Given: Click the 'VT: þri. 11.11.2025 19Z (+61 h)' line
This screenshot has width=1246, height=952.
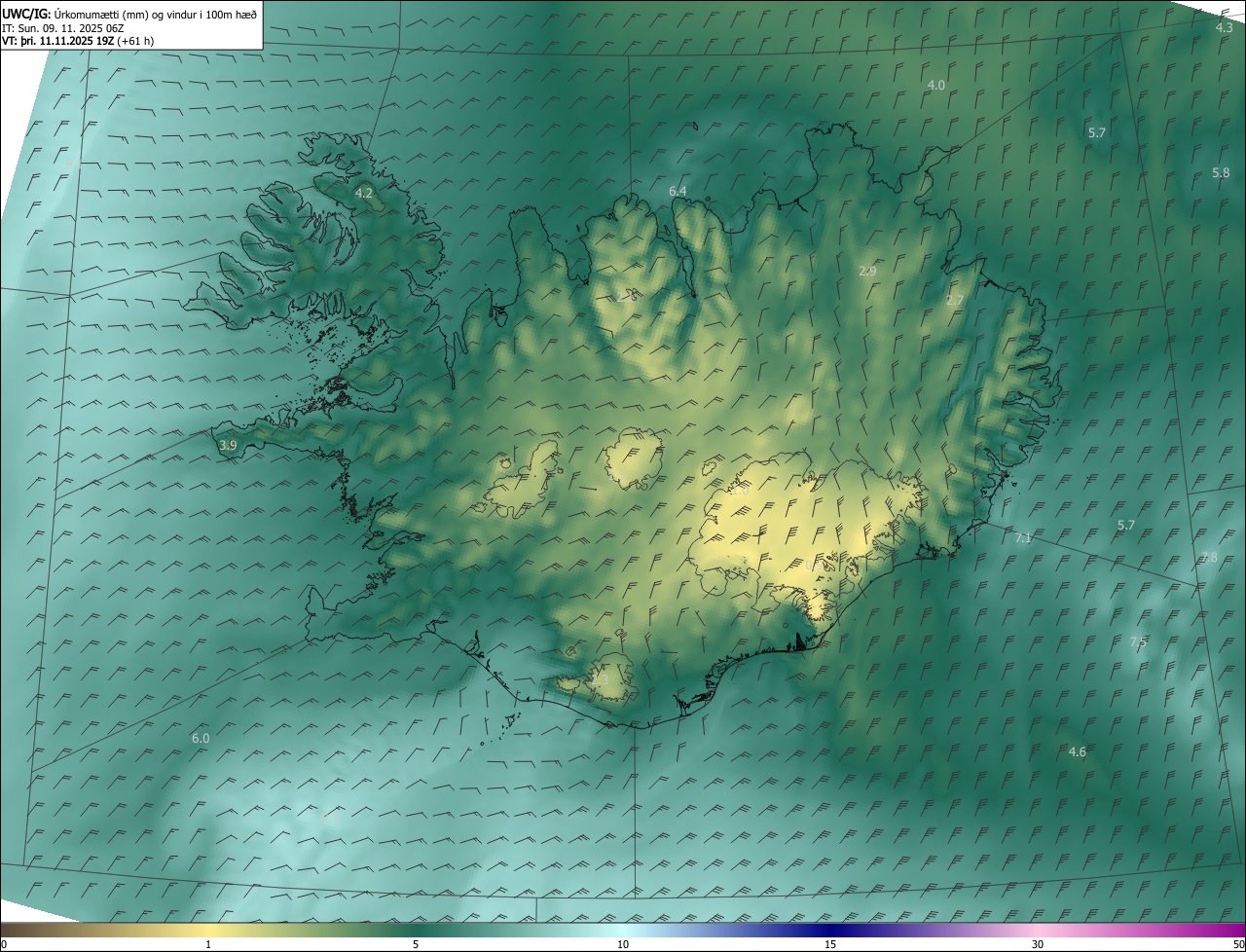Looking at the screenshot, I should (x=78, y=41).
